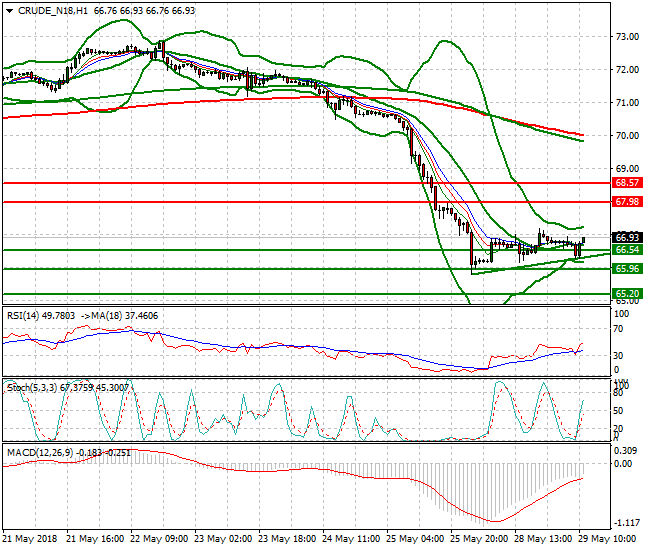The height and width of the screenshot is (550, 650).
Task: Select the 23 May 18:00 time axis label
Action: [287, 539]
